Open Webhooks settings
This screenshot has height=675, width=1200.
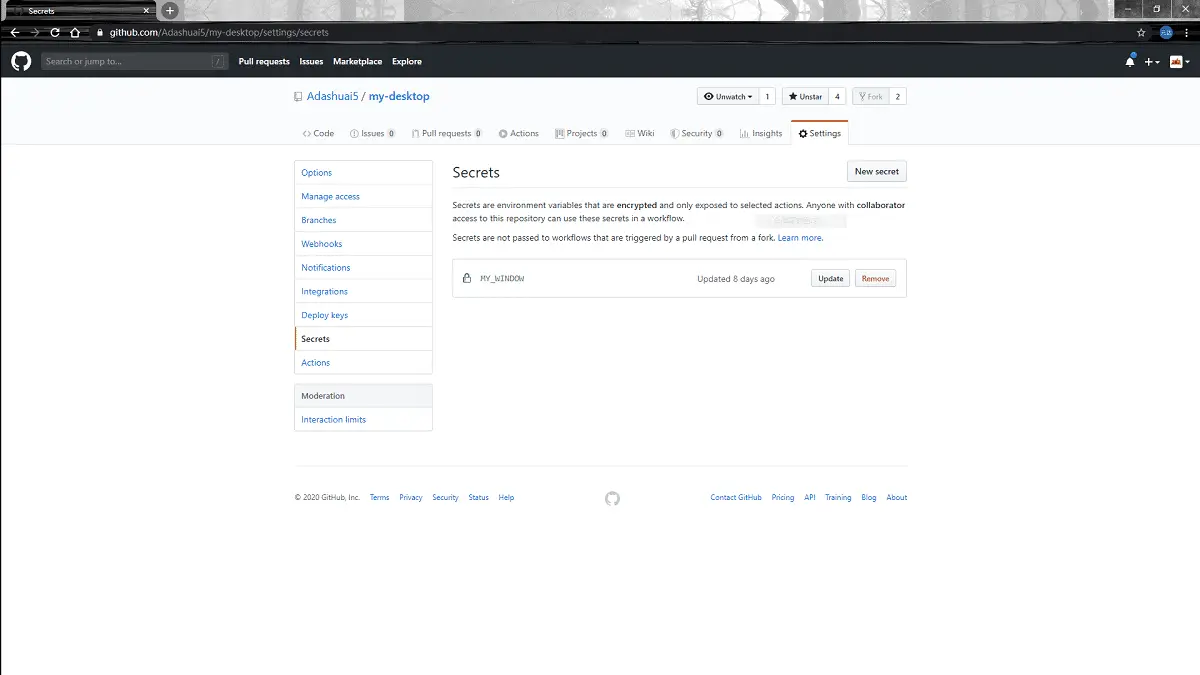pos(364,244)
